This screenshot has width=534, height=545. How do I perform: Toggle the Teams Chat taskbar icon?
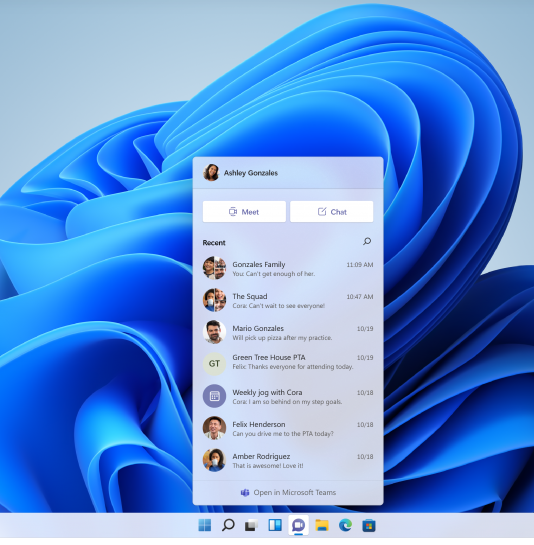(x=298, y=525)
